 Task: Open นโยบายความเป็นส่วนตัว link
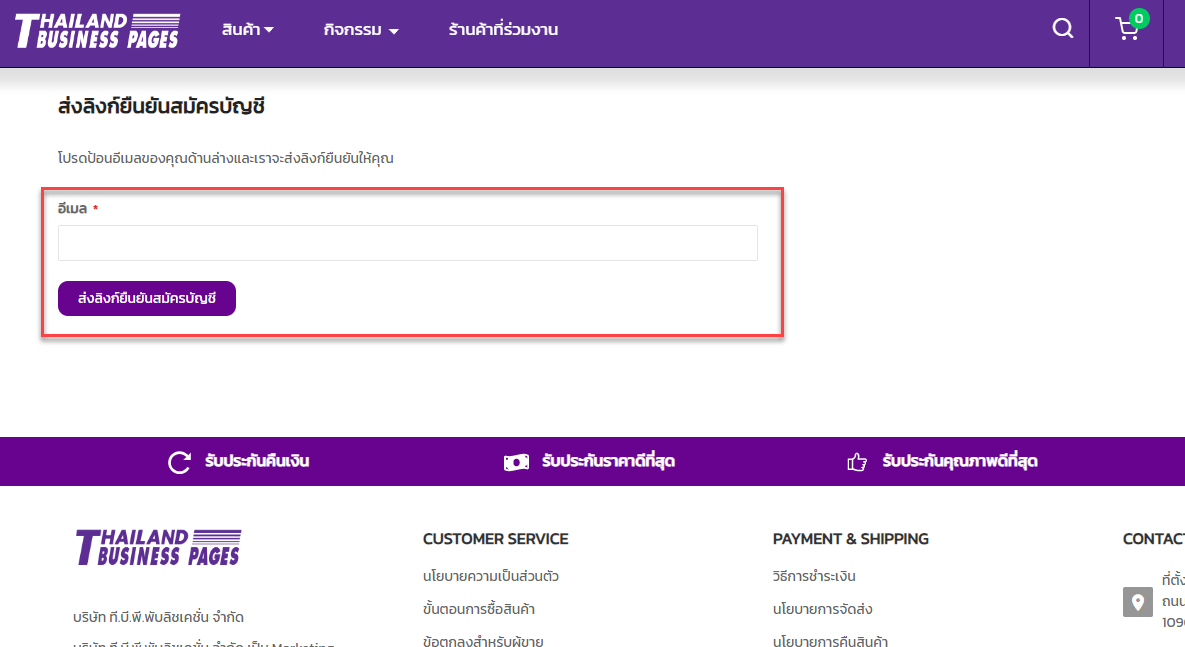coord(490,576)
